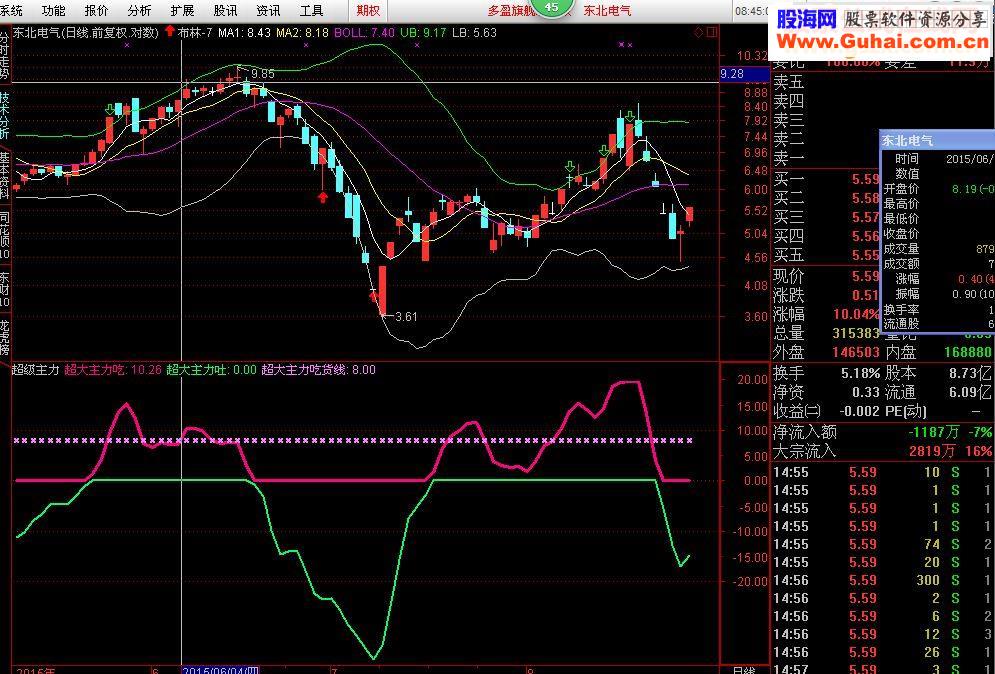The image size is (995, 674).
Task: Click the 14:56 trade row with volume 300
Action: pos(883,580)
